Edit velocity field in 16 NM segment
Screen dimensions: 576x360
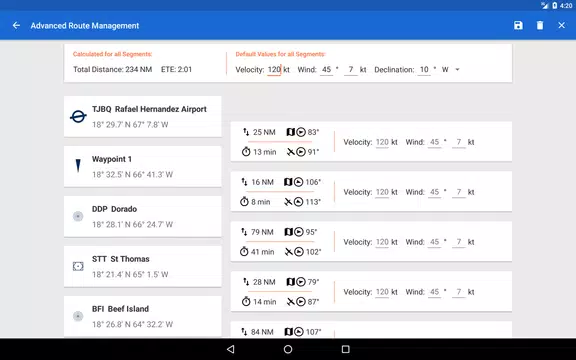click(382, 192)
